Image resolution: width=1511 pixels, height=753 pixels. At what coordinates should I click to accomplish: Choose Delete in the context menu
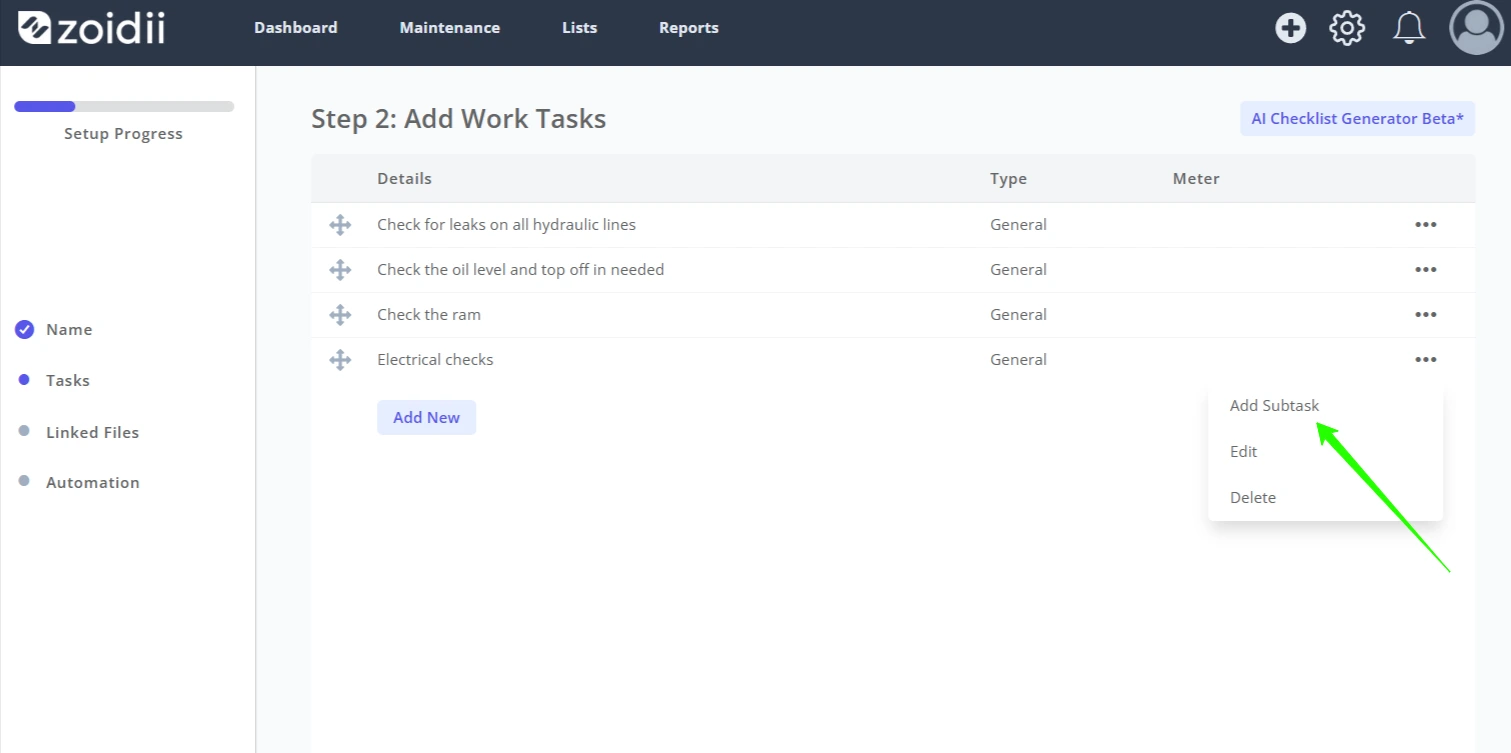[x=1252, y=498]
